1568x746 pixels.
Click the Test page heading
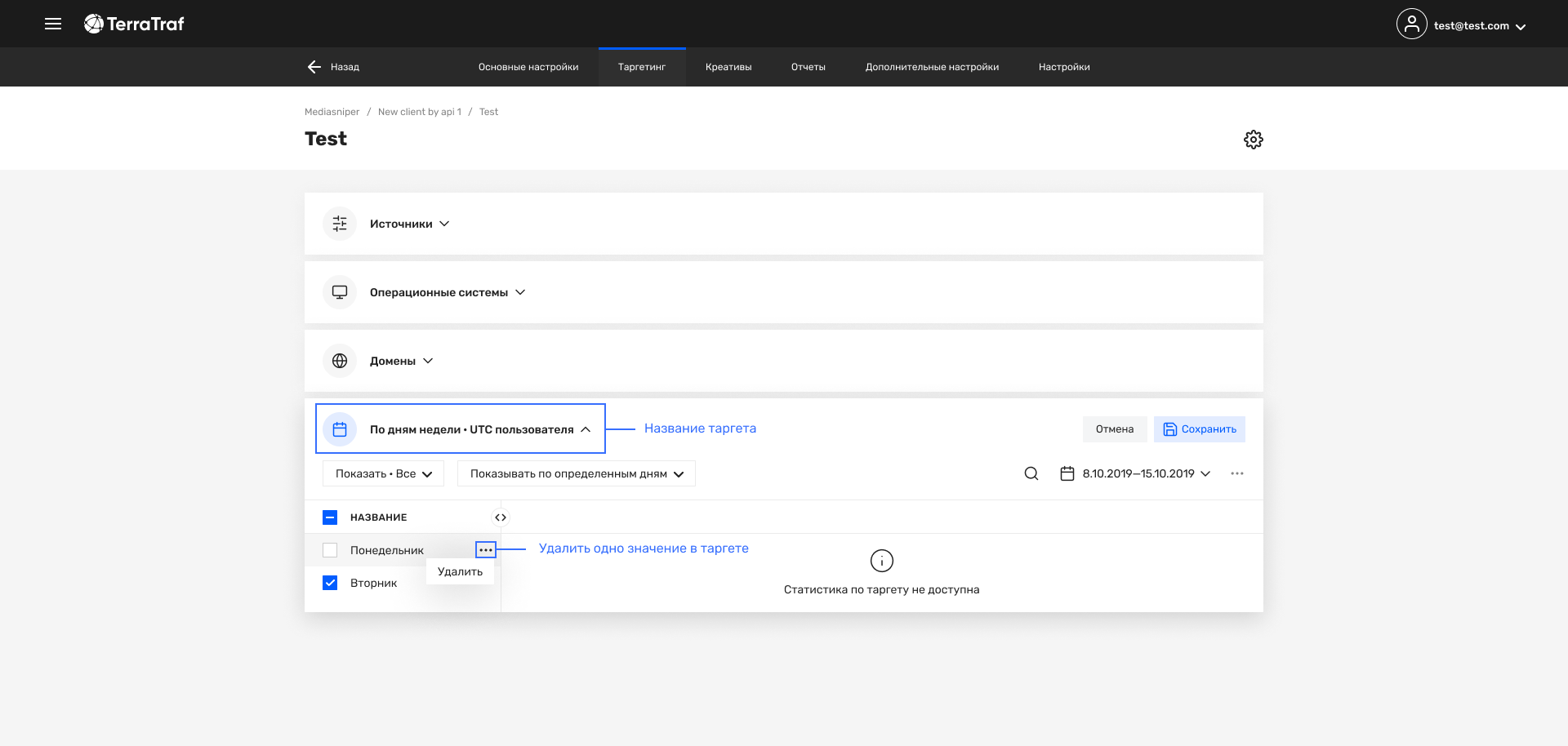point(326,139)
